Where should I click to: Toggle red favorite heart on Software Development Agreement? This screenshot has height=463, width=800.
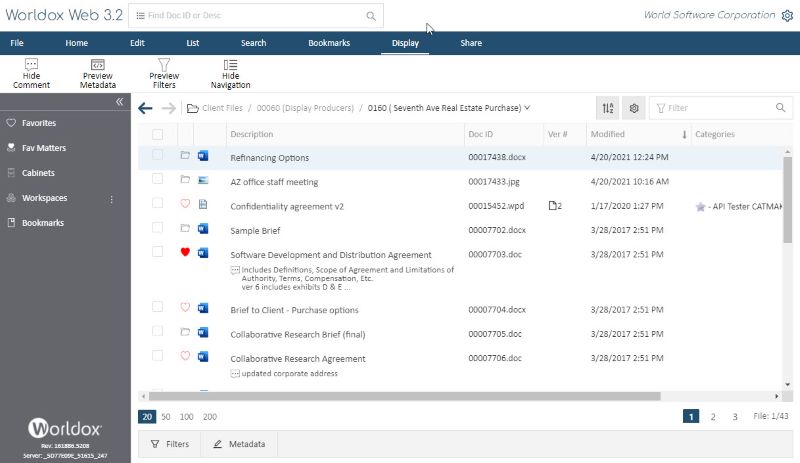click(185, 252)
